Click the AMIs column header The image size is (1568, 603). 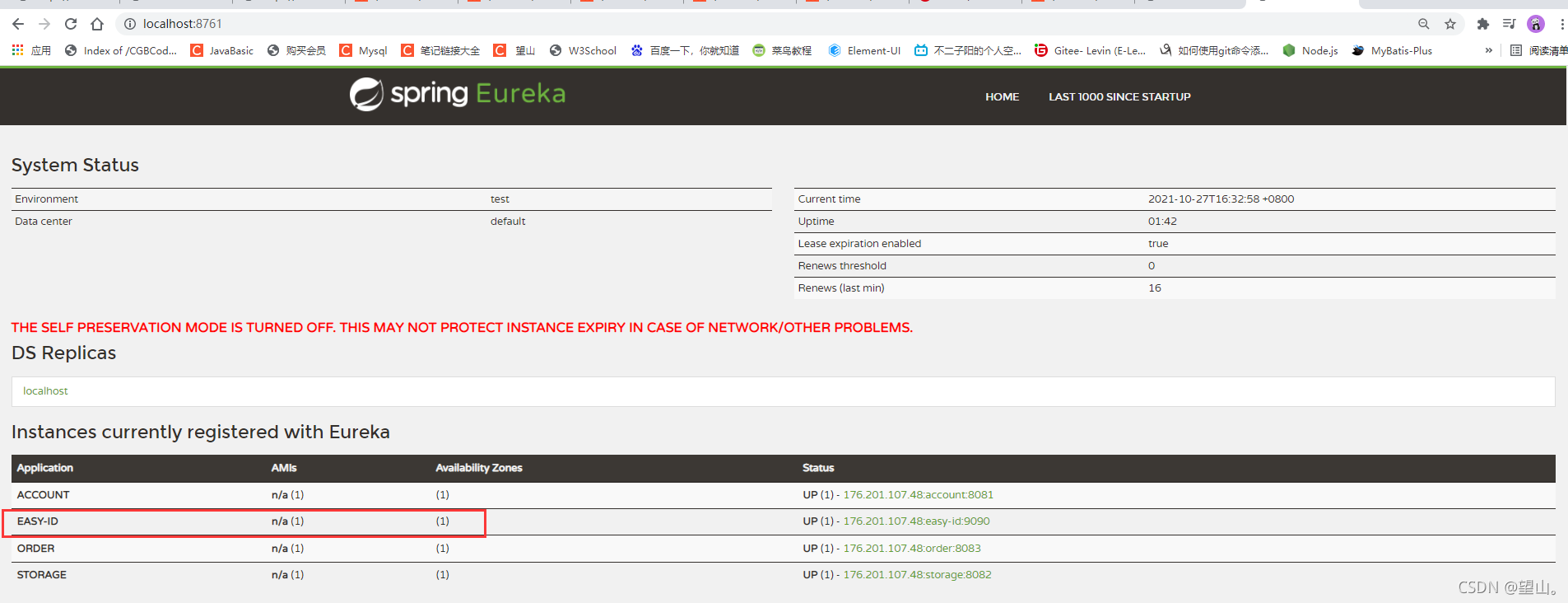284,467
